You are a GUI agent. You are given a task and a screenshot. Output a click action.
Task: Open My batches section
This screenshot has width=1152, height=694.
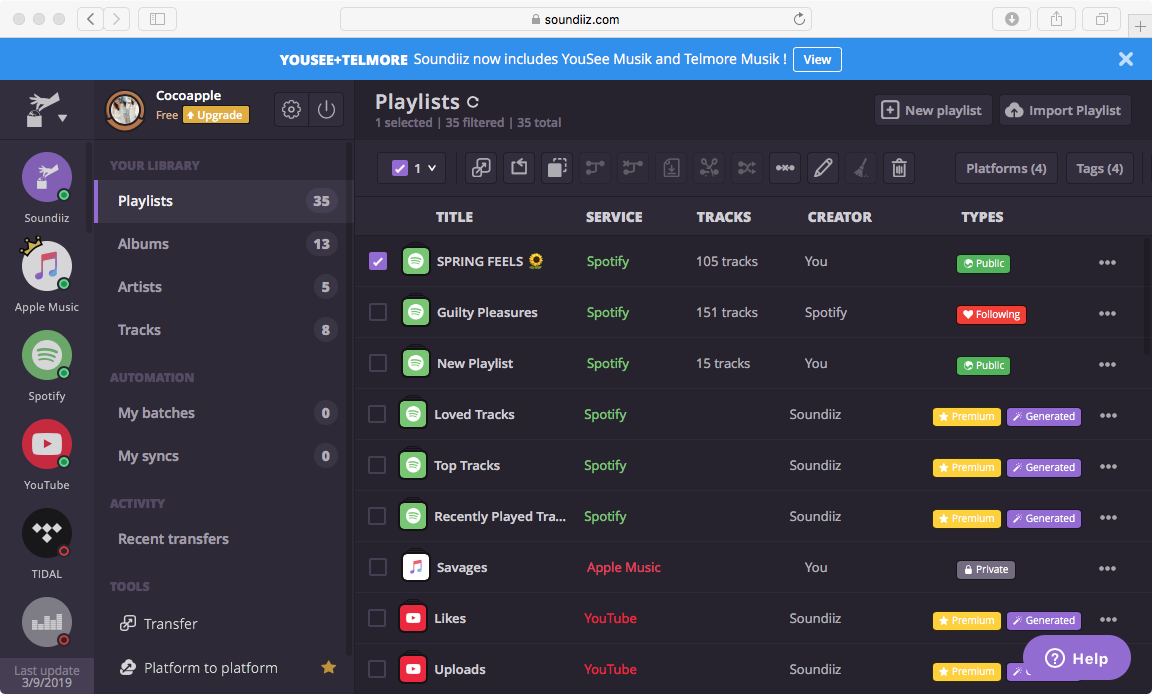click(224, 413)
